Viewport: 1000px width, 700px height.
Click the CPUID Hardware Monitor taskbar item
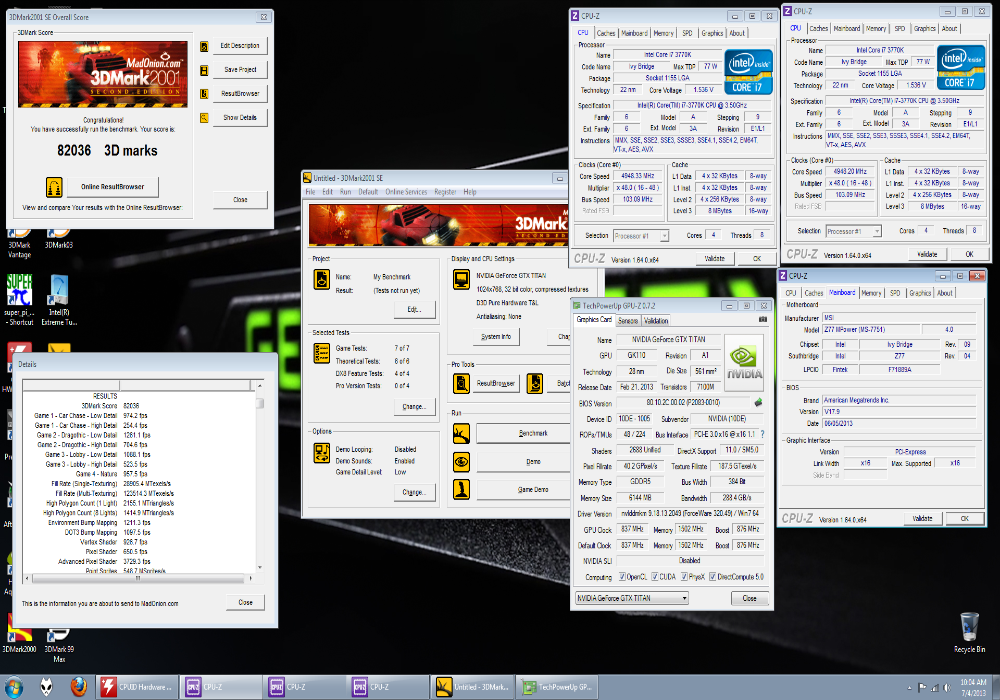pos(137,687)
